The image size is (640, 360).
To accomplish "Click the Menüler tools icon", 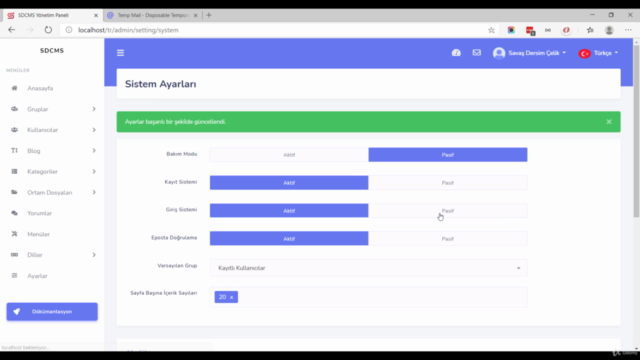I will (14, 234).
